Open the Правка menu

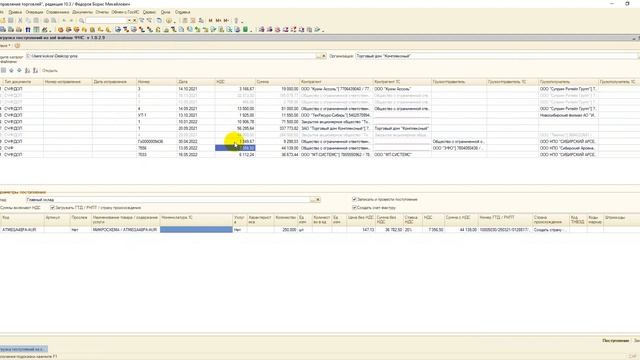coord(15,12)
